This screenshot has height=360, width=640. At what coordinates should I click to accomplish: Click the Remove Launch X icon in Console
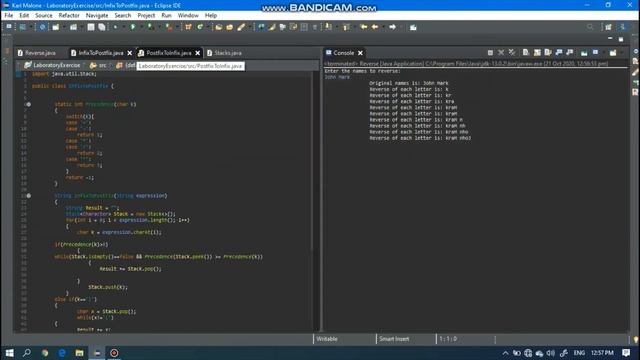(x=501, y=53)
